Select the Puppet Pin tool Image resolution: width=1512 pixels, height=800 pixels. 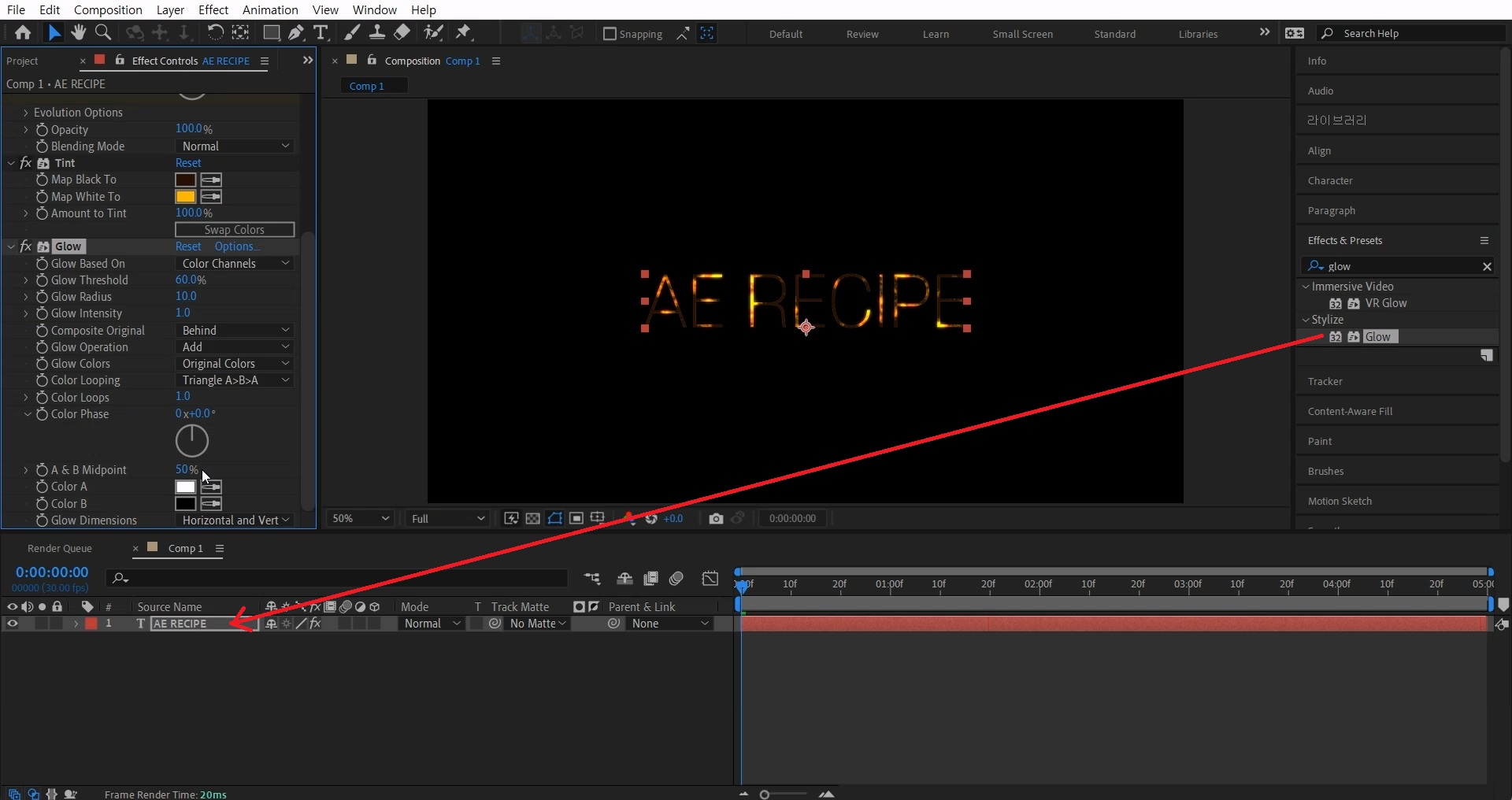tap(464, 32)
